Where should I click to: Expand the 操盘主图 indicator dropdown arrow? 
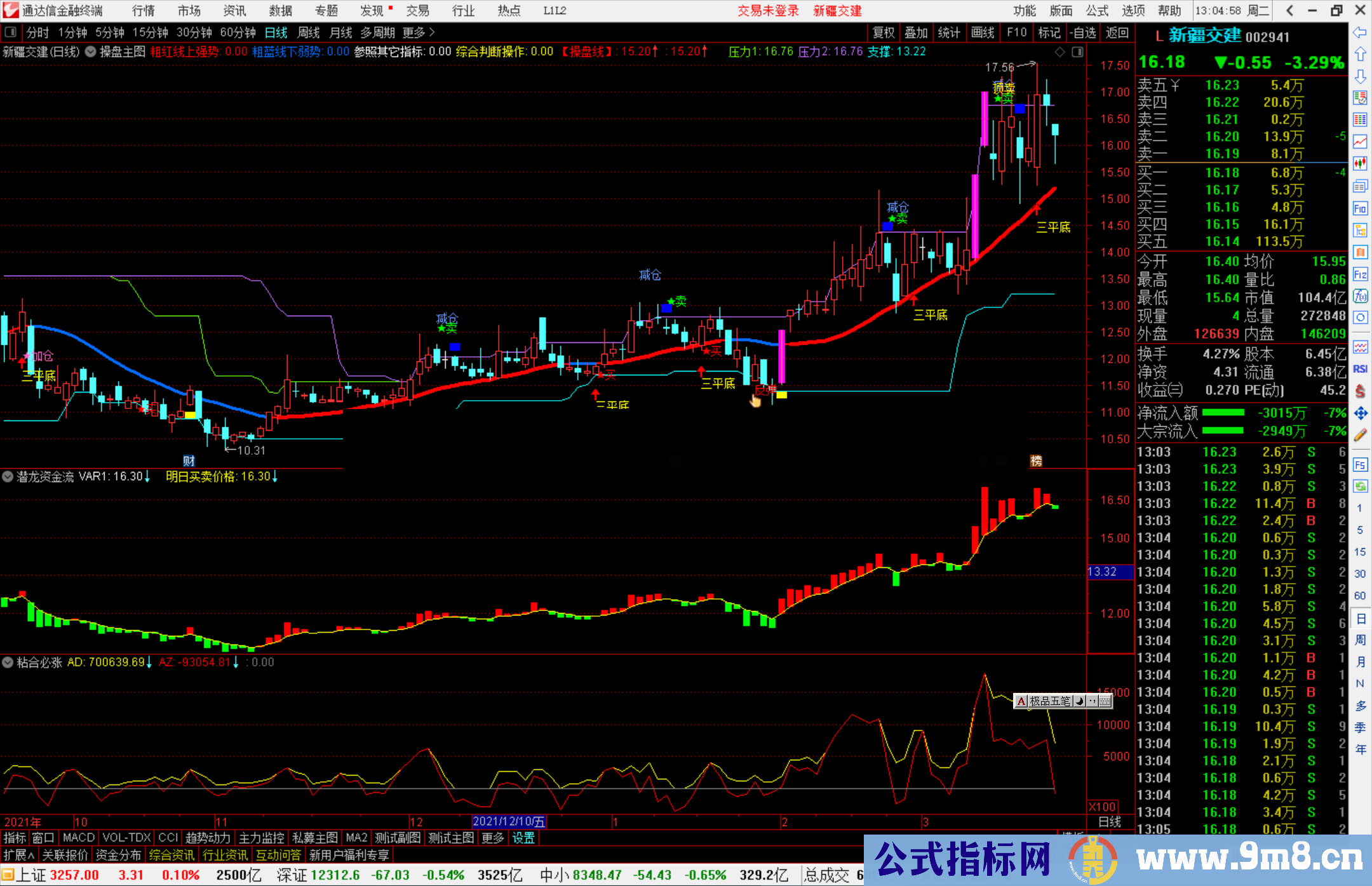(x=91, y=52)
